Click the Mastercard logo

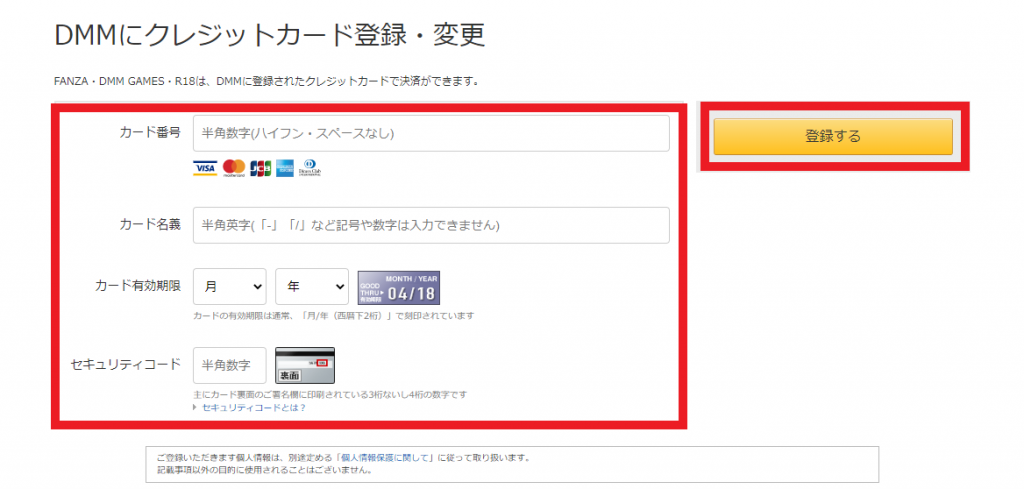coord(234,168)
